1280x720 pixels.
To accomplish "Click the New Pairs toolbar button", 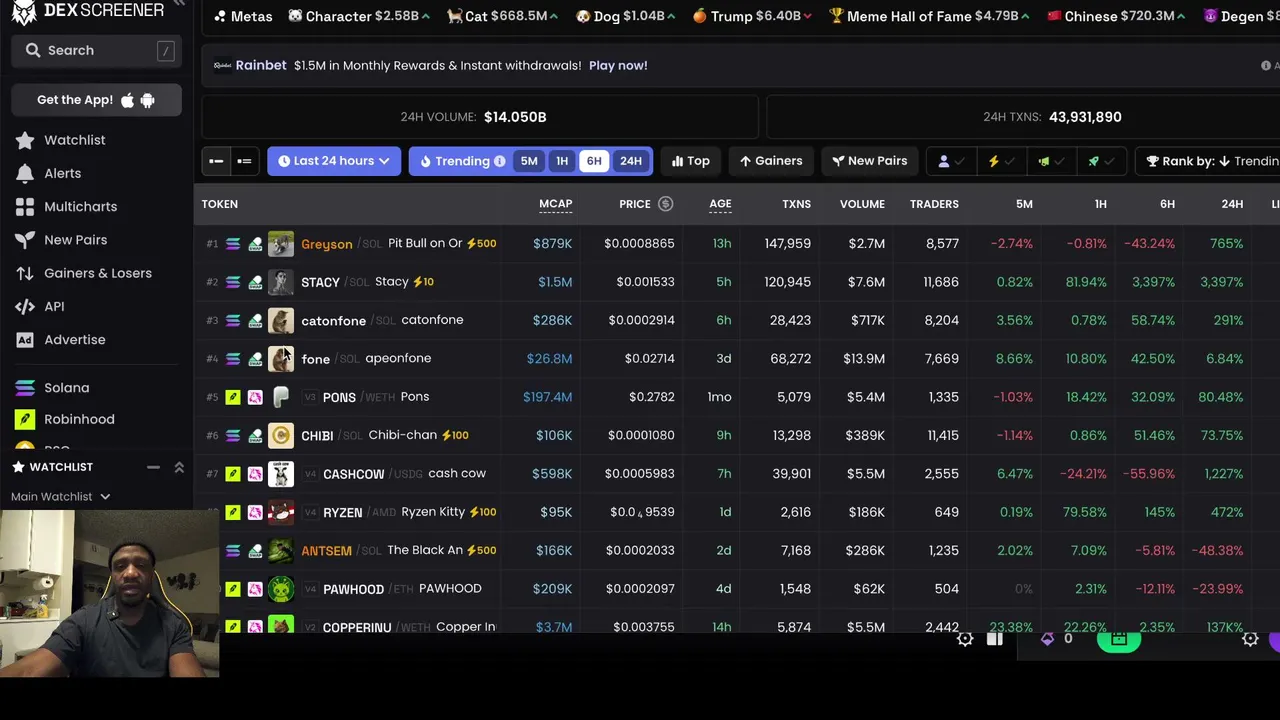I will pos(869,161).
